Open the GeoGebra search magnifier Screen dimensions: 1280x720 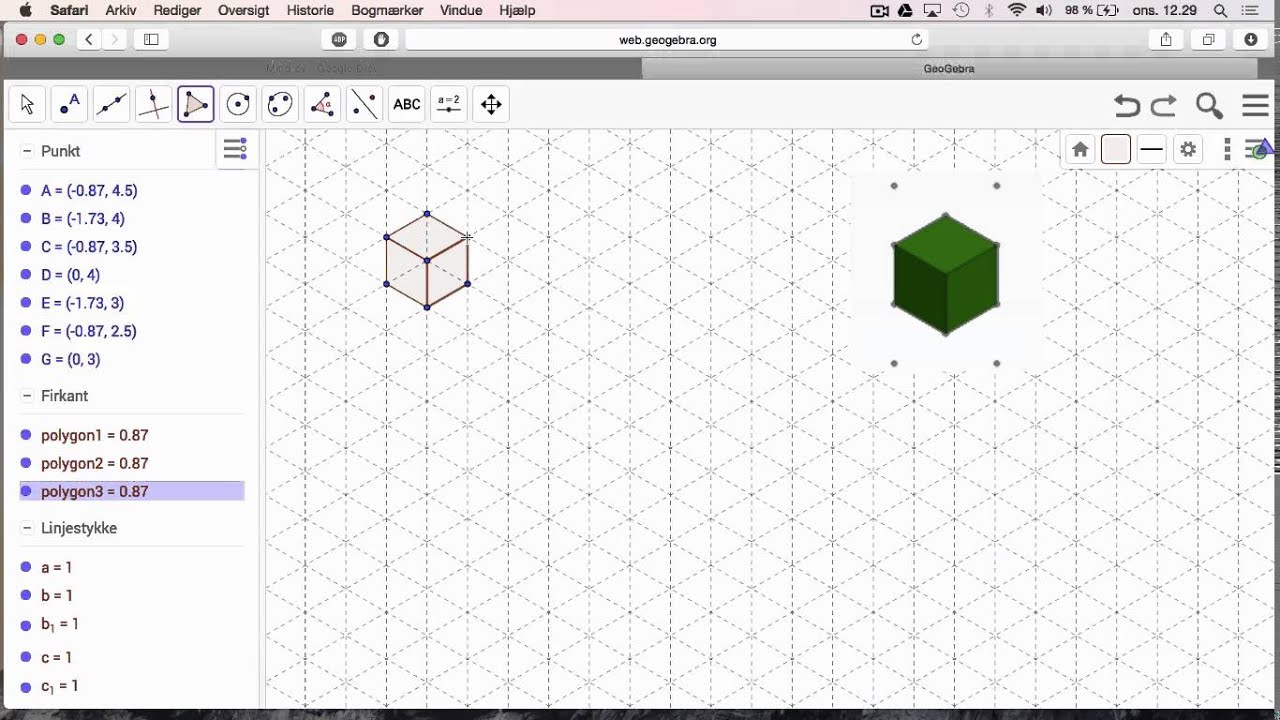[x=1209, y=105]
